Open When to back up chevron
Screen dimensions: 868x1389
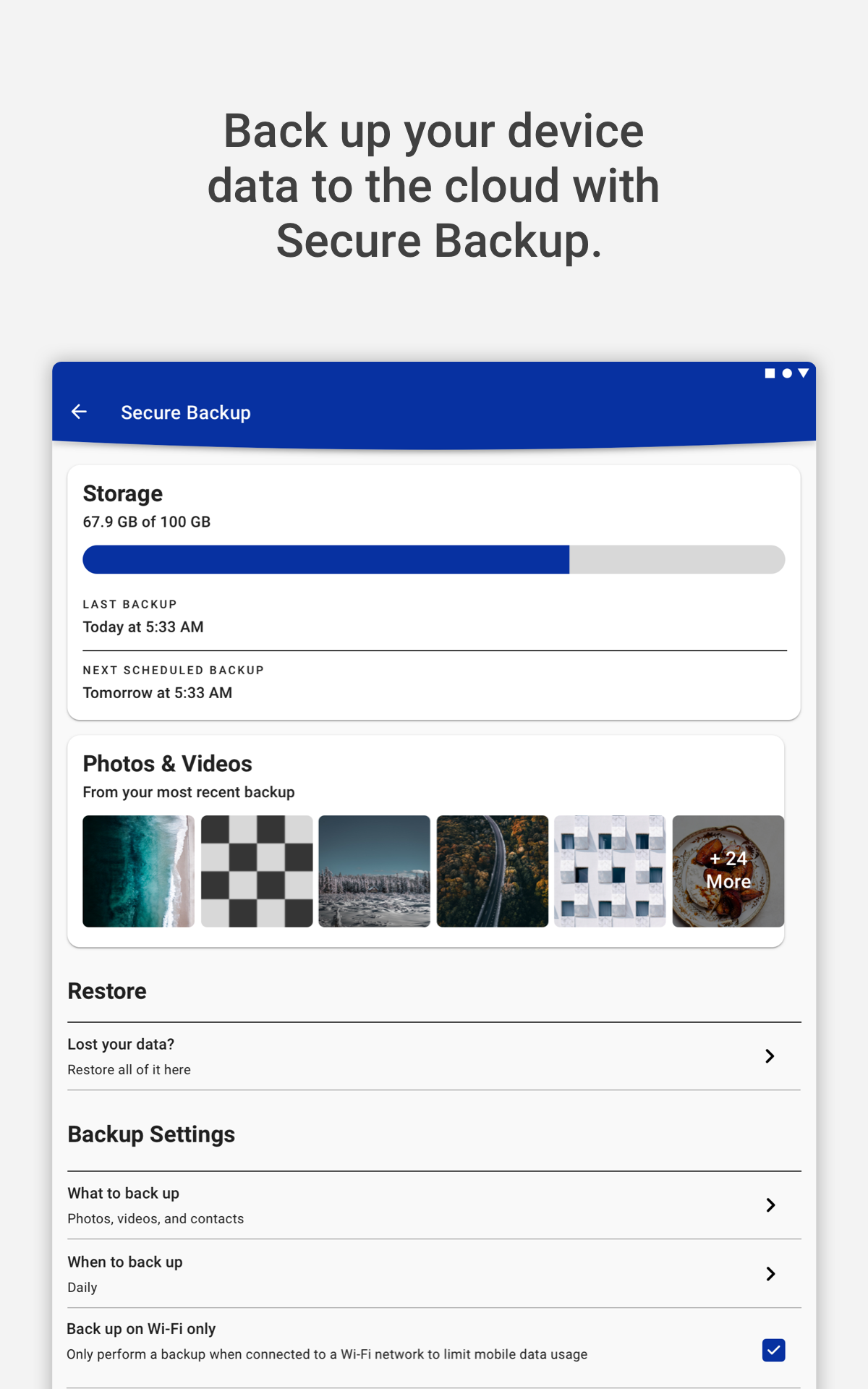[770, 1274]
